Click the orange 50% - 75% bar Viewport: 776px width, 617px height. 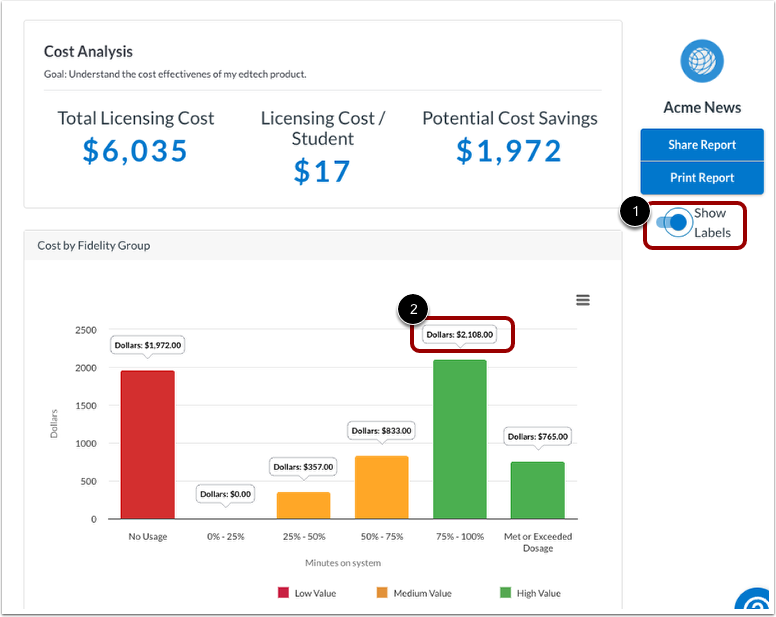tap(382, 487)
